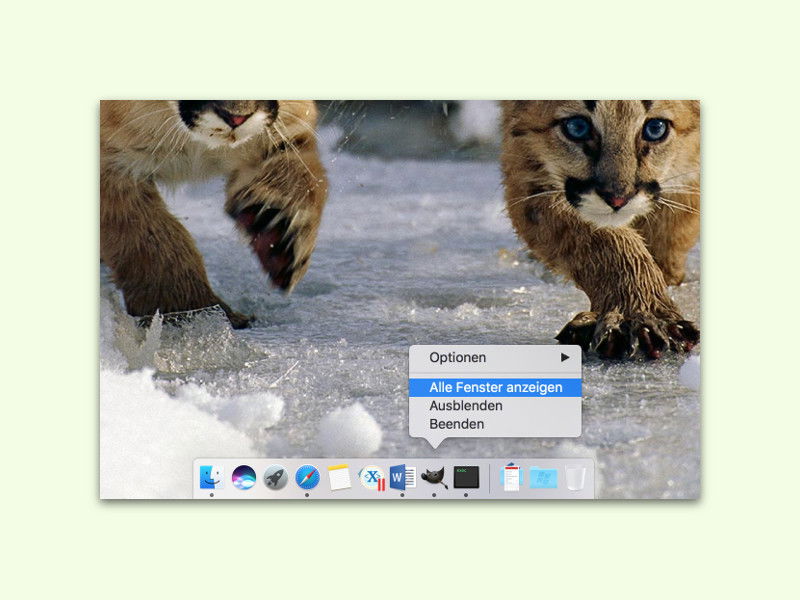The image size is (800, 600).
Task: Open the Optionen menu entry
Action: pyautogui.click(x=495, y=357)
